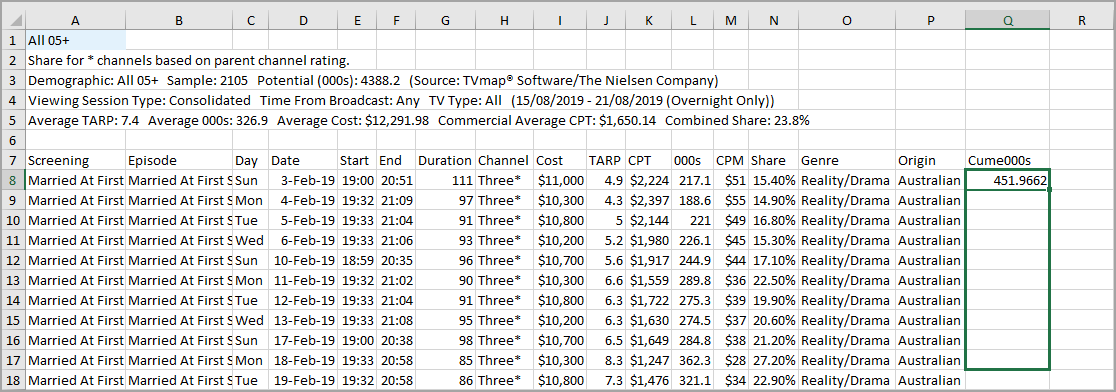Select the 'All 05+' cell in A1
The image size is (1116, 392).
[x=75, y=41]
